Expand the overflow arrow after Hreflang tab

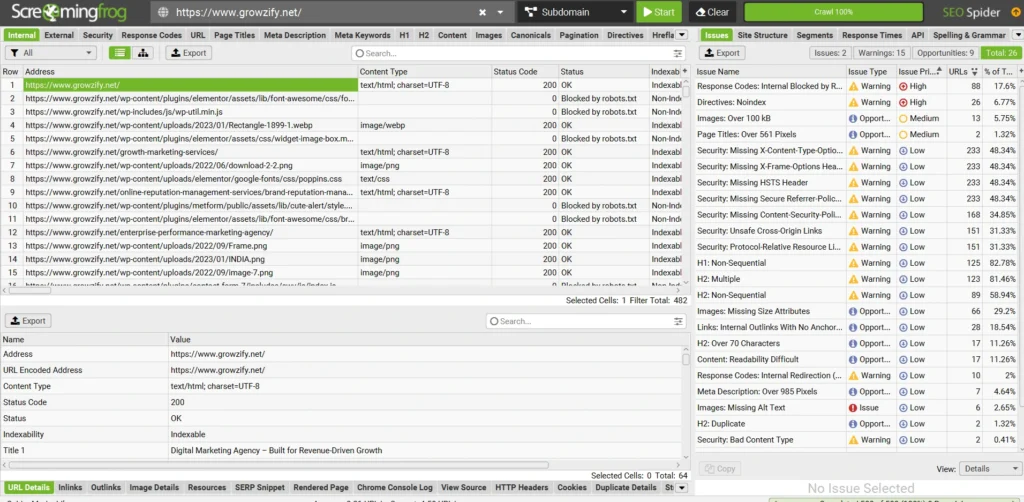(681, 35)
